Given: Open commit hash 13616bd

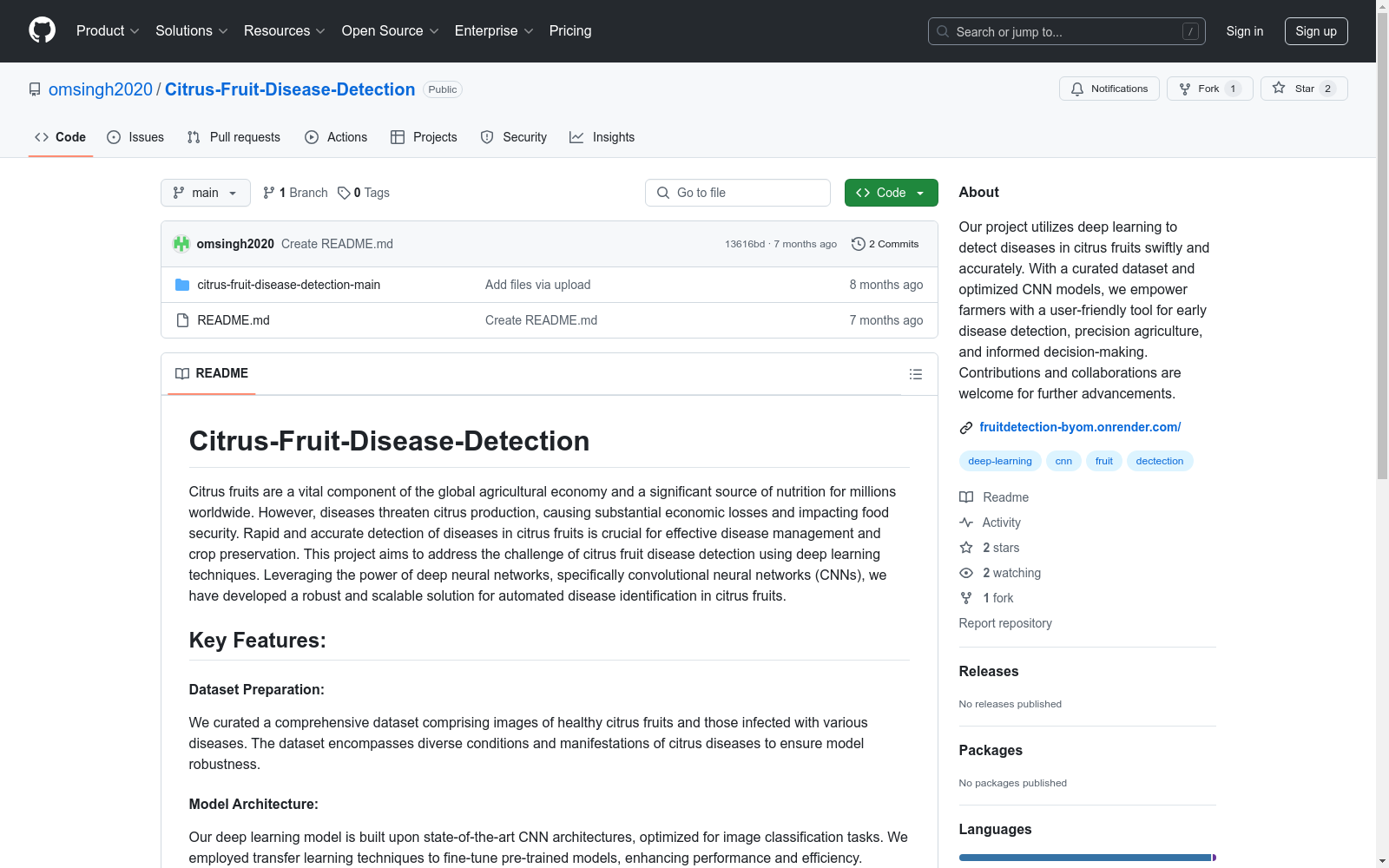Looking at the screenshot, I should [745, 244].
